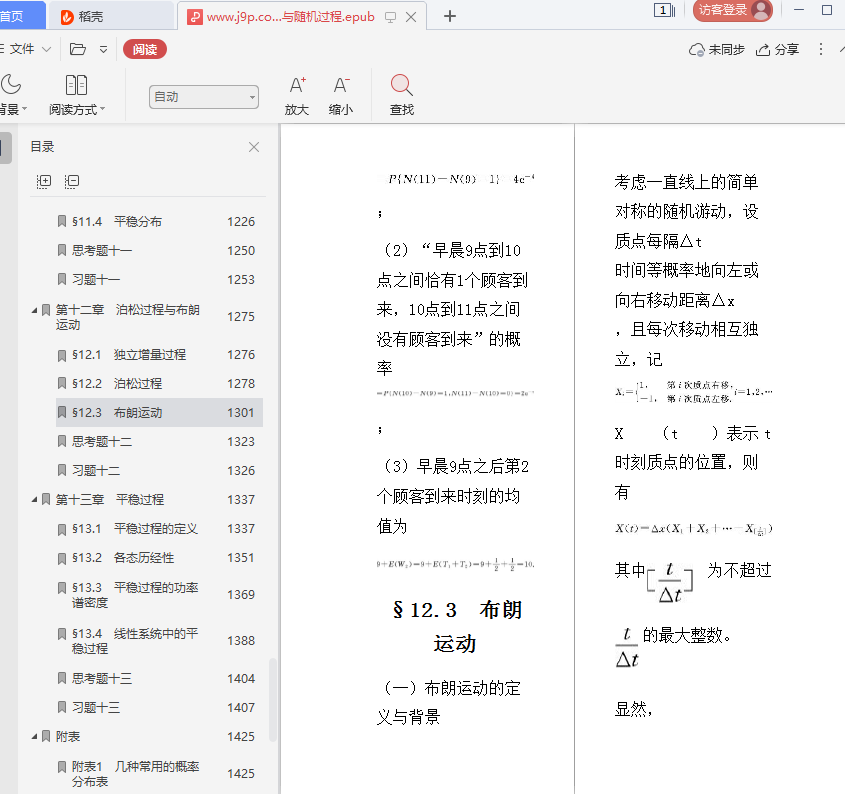Click the 缩小 zoom-out icon
Image resolution: width=845 pixels, height=794 pixels.
pos(341,85)
